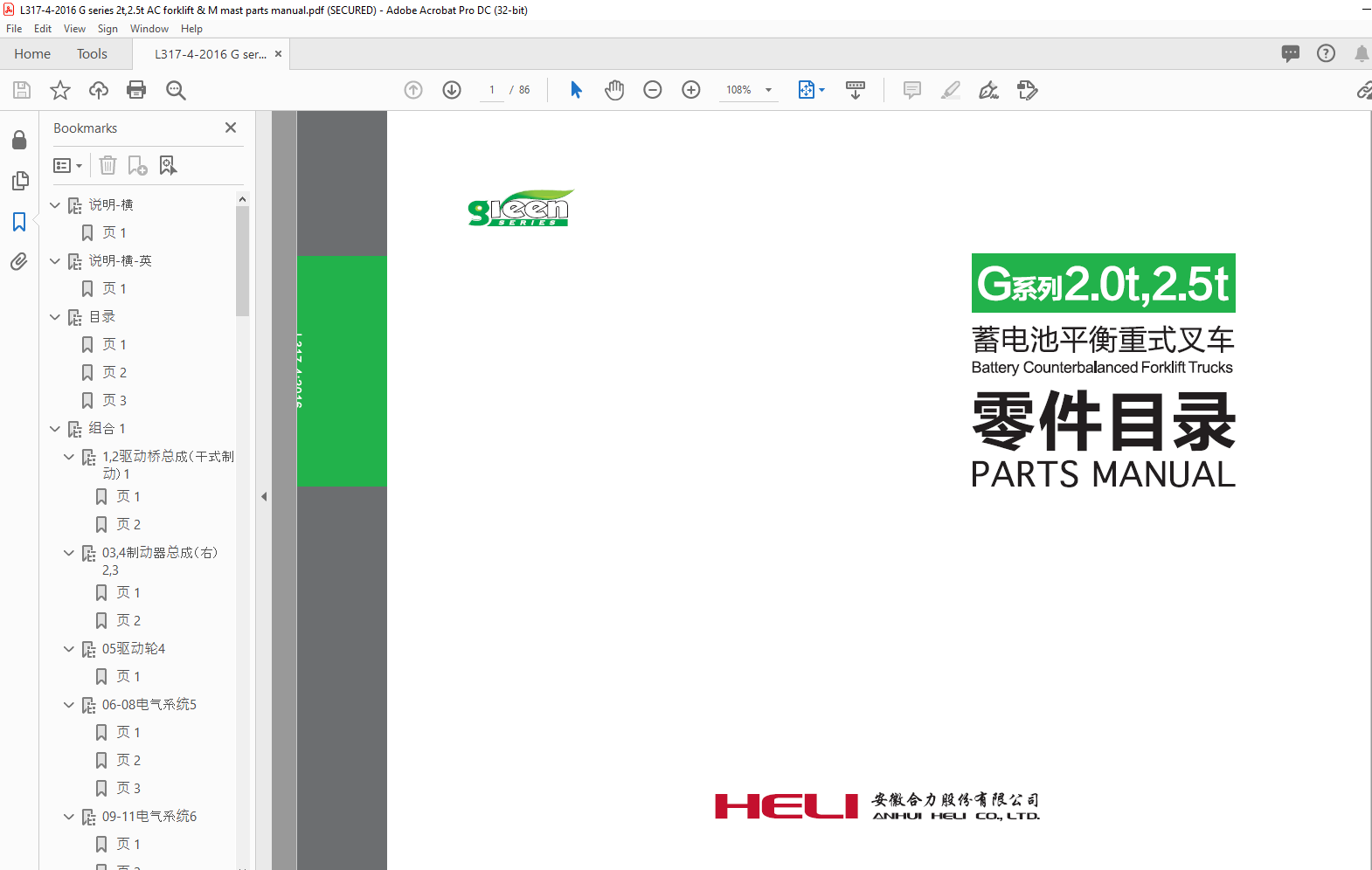Click the bookmarks panel scrollbar thumb
1372x870 pixels.
pyautogui.click(x=242, y=260)
